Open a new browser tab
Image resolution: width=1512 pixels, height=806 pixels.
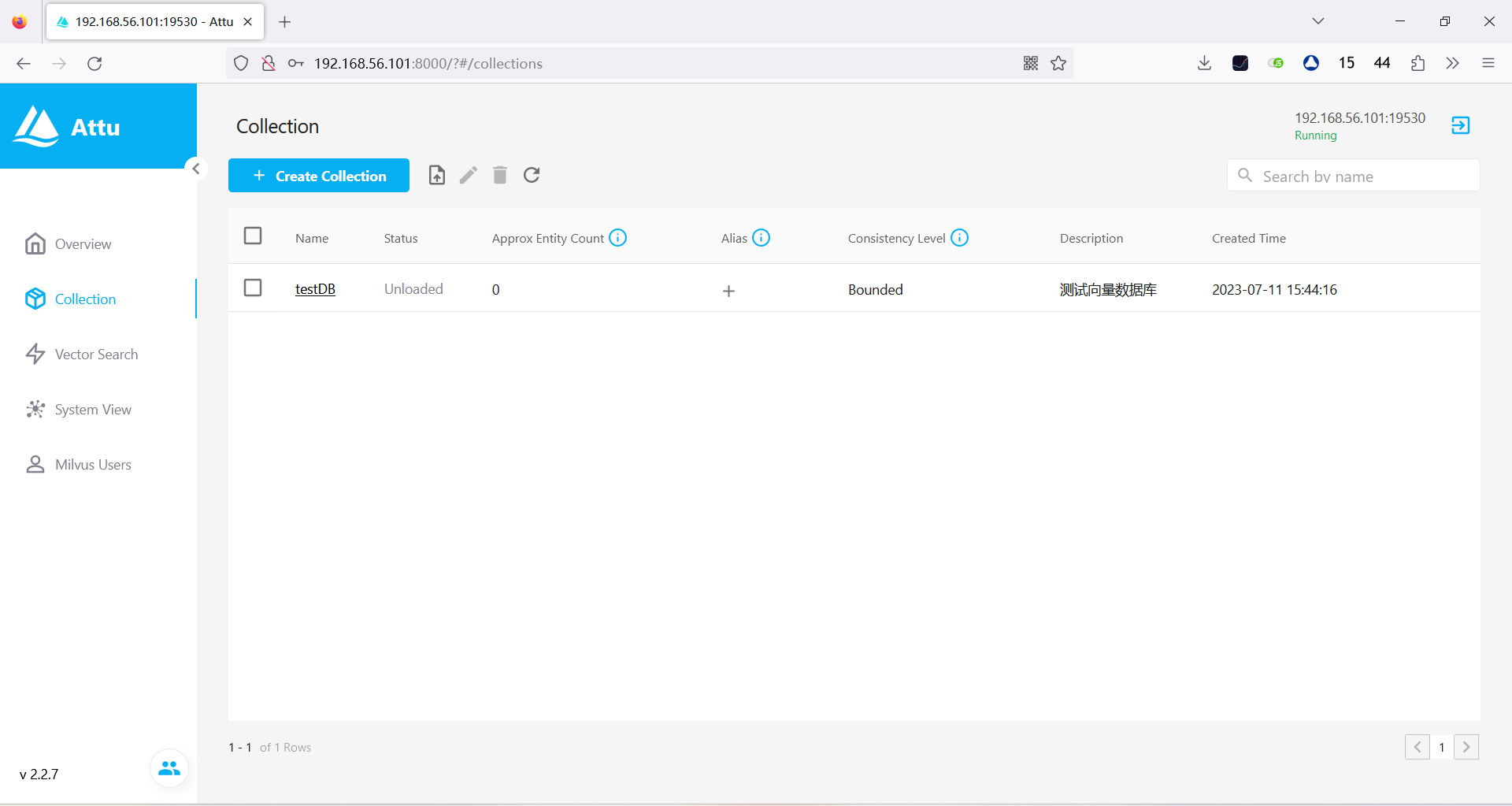click(285, 21)
